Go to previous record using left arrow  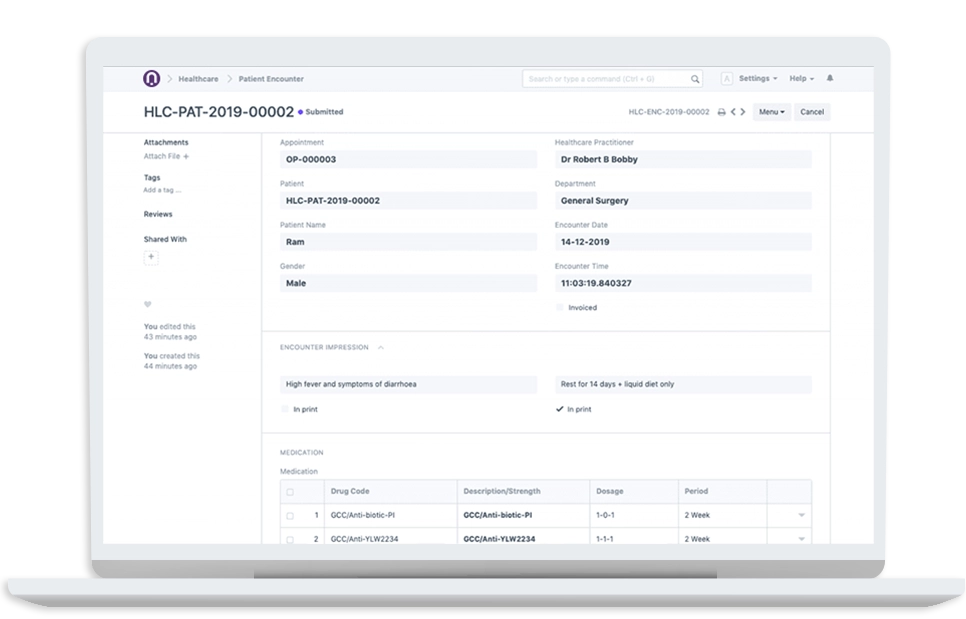[x=733, y=112]
